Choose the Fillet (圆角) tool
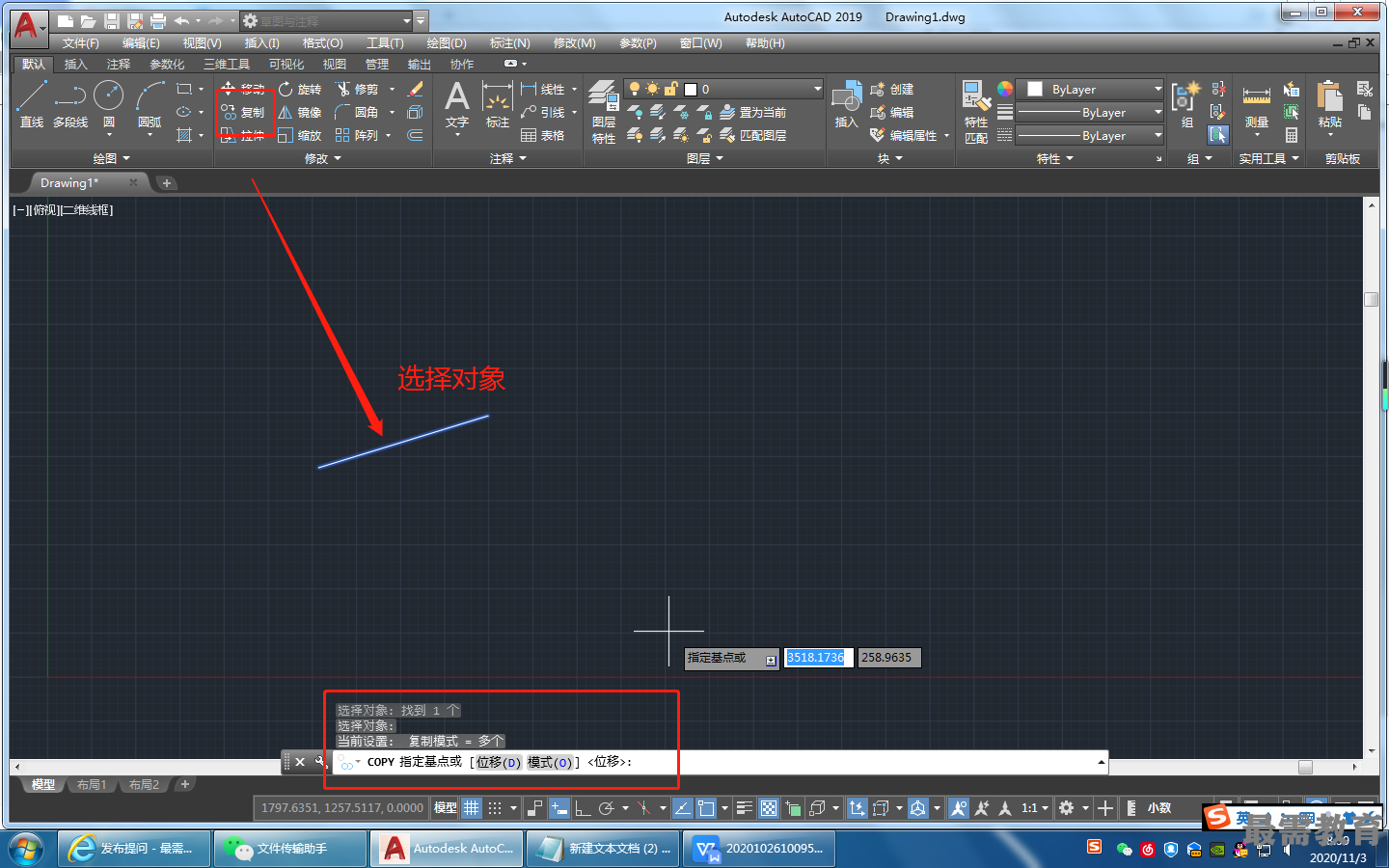Image resolution: width=1389 pixels, height=868 pixels. click(358, 112)
